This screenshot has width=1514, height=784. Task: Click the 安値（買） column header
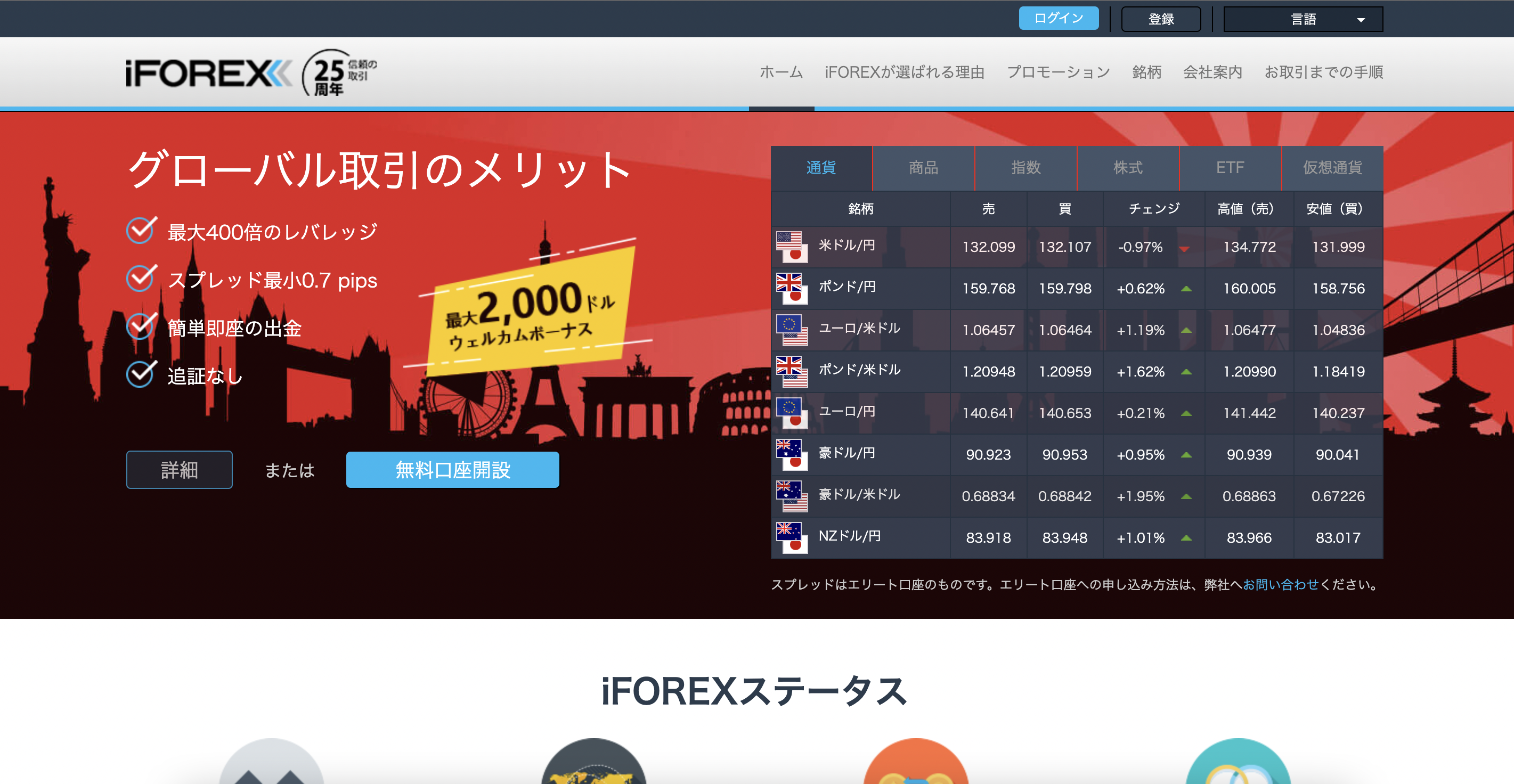click(x=1338, y=209)
